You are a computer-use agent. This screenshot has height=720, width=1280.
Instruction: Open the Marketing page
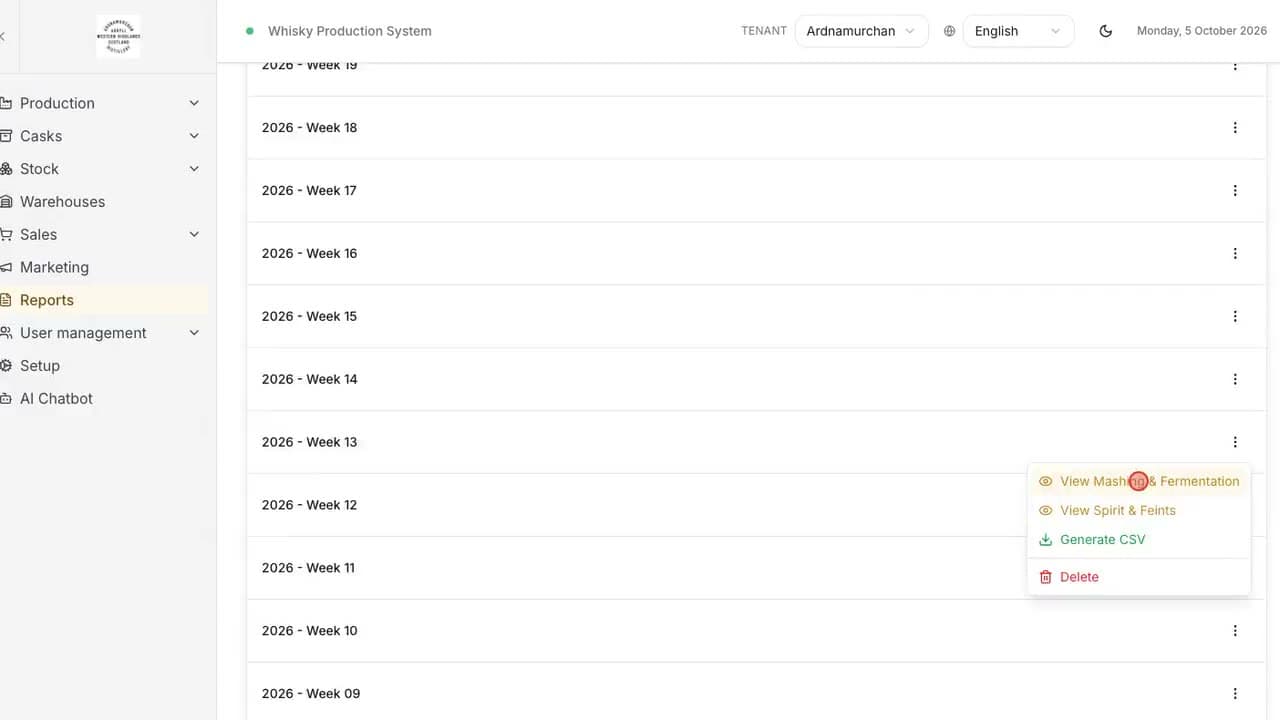(54, 267)
